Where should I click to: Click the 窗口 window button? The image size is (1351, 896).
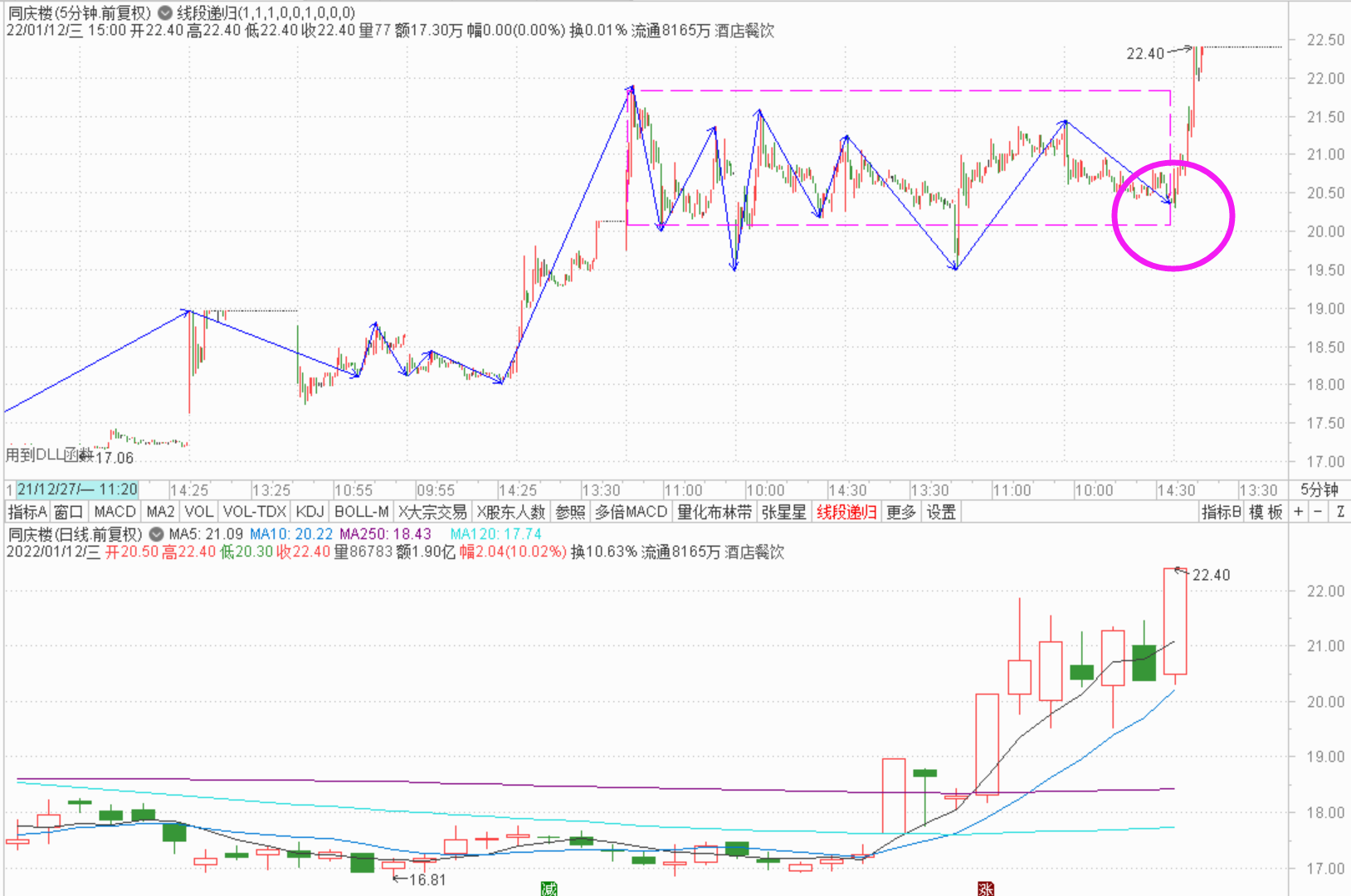click(69, 512)
